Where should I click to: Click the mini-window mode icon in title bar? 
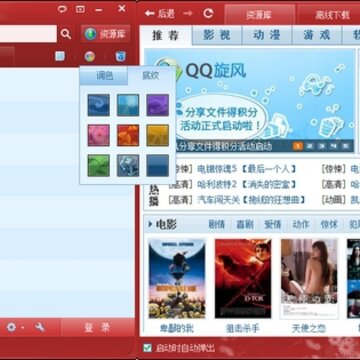tap(80, 9)
